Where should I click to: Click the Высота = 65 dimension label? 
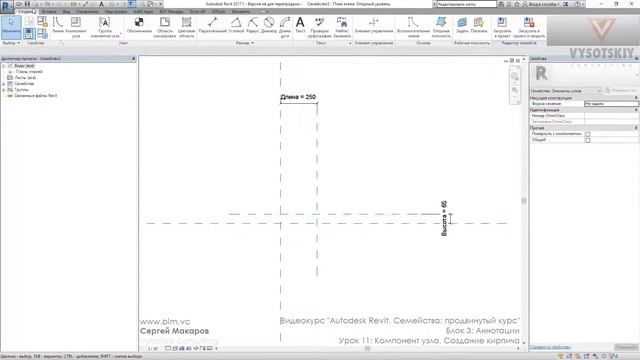(x=444, y=218)
